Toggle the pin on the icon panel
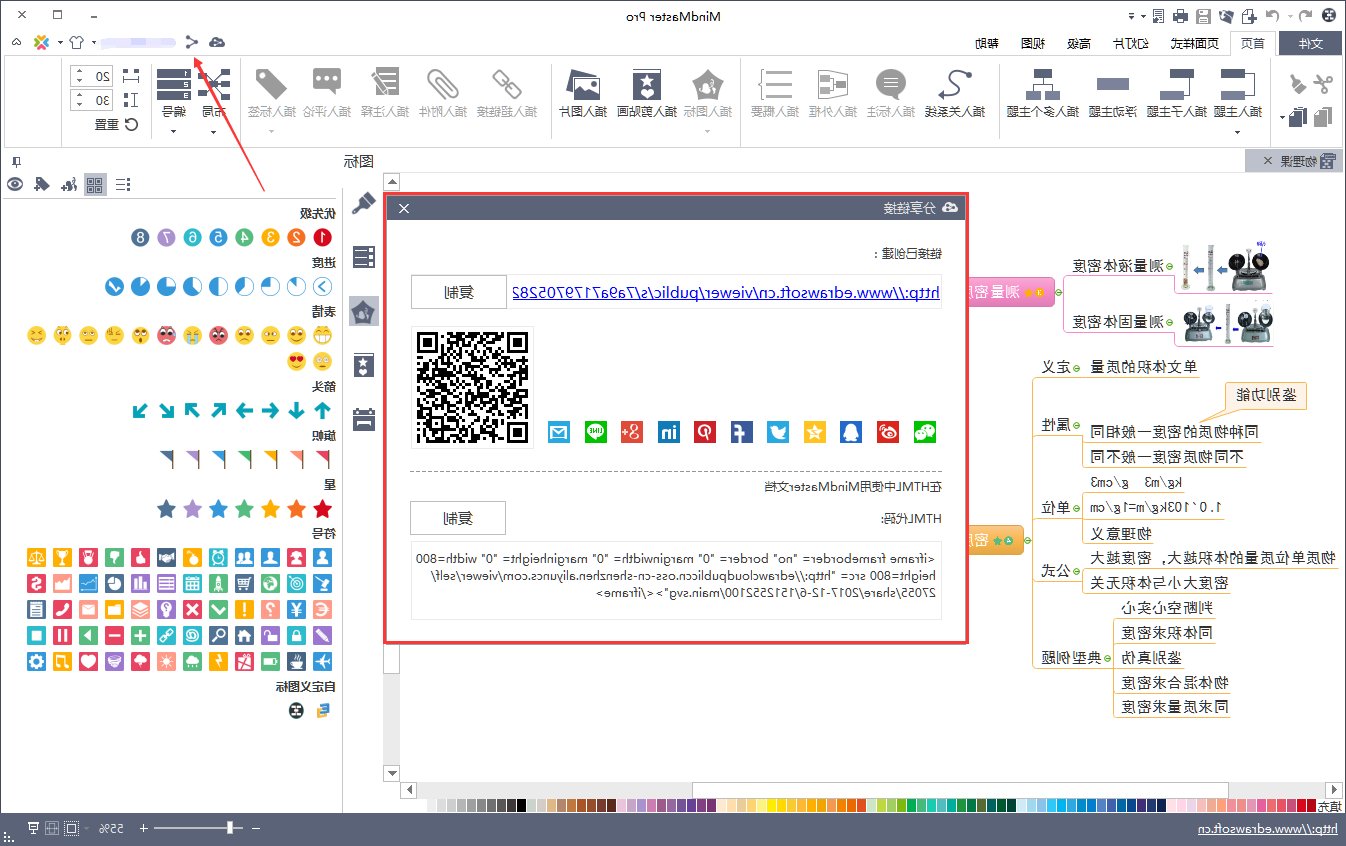The height and width of the screenshot is (846, 1346). click(x=15, y=161)
